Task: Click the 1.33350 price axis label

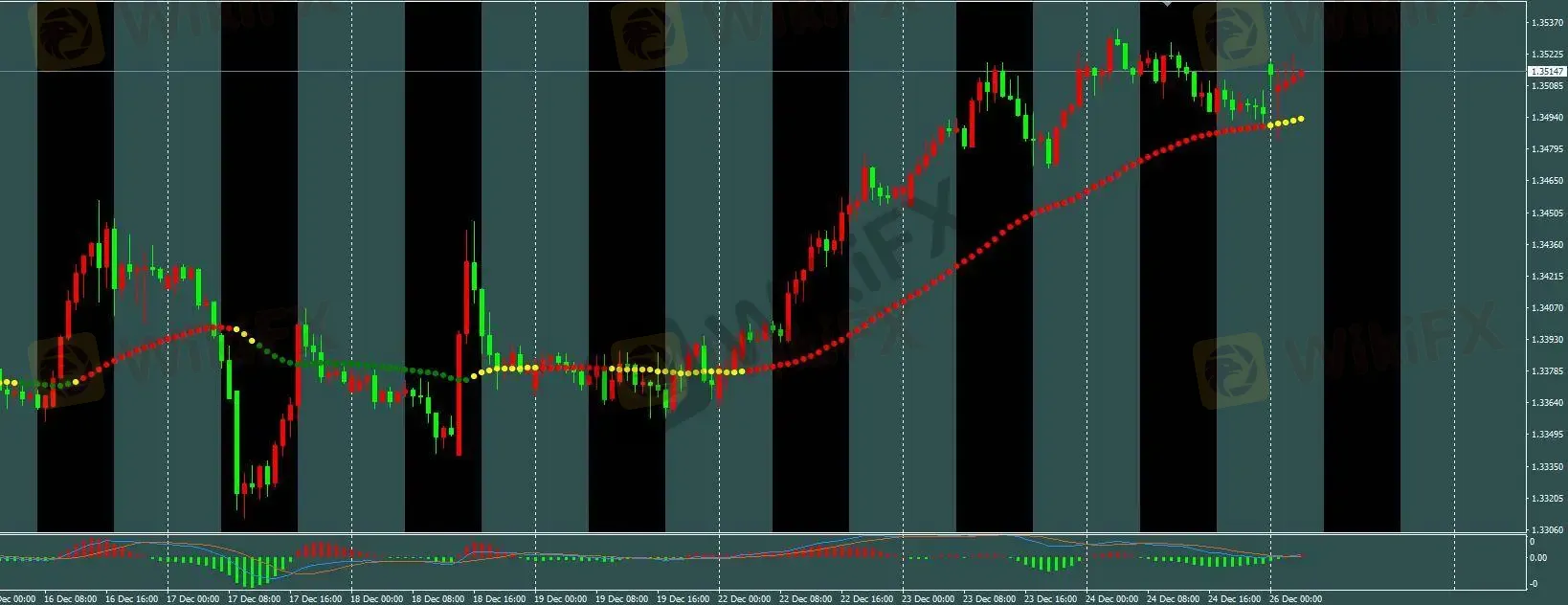Action: [1548, 467]
